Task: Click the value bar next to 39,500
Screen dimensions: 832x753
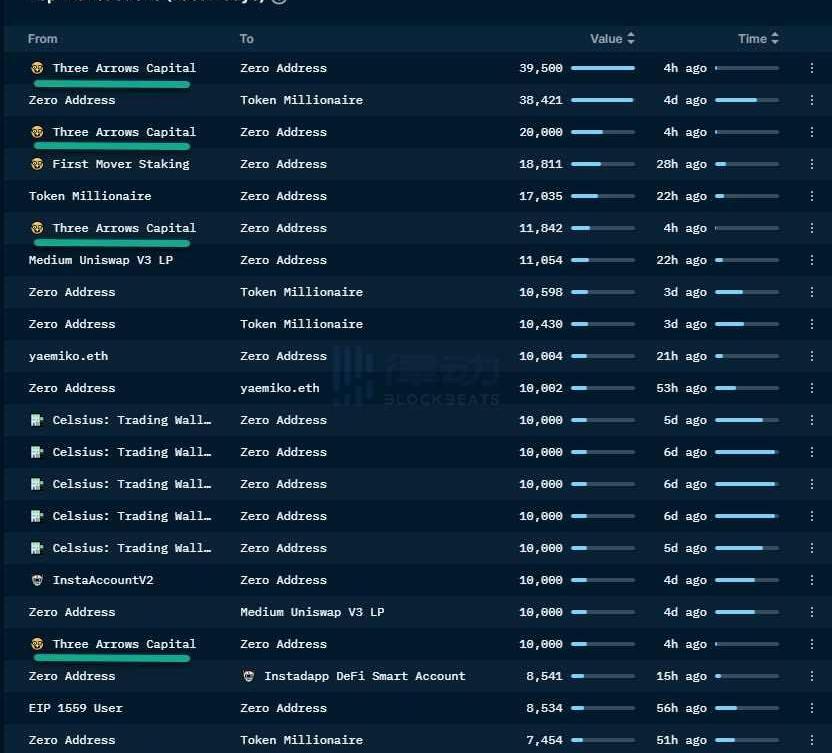Action: coord(602,68)
